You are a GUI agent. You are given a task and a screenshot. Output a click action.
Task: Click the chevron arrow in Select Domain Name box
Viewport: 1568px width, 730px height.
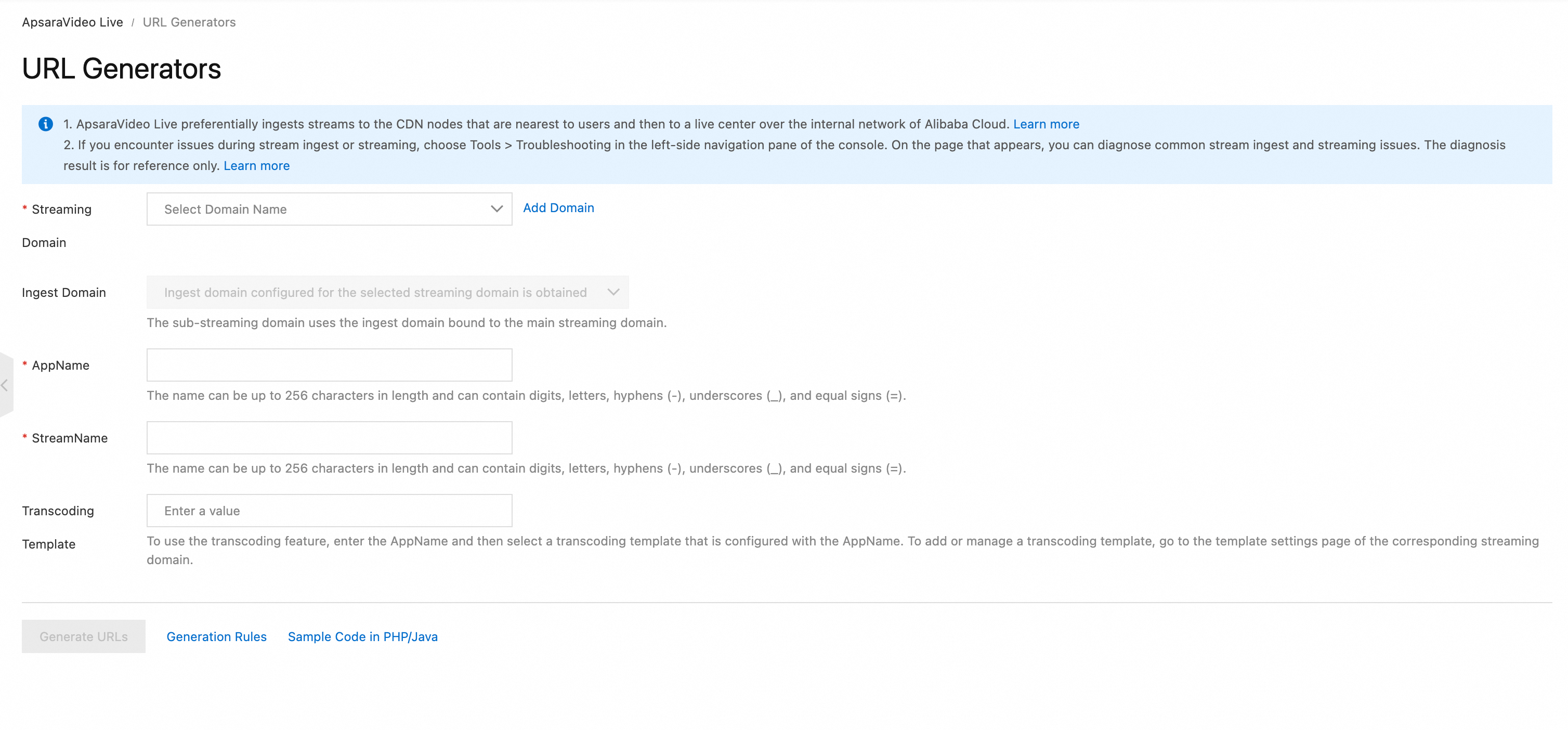pos(496,209)
